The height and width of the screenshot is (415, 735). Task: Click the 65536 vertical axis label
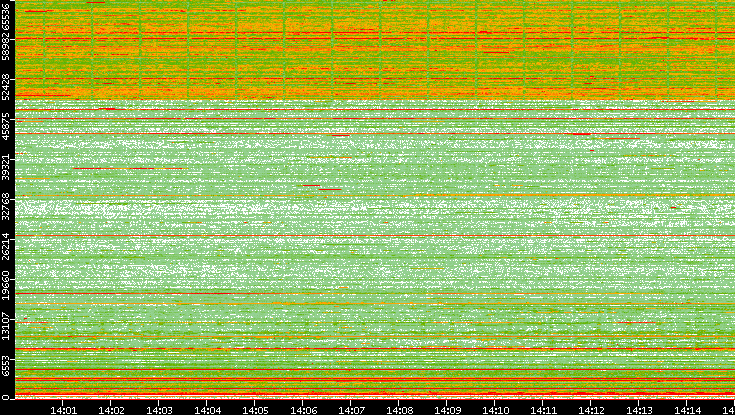point(6,15)
